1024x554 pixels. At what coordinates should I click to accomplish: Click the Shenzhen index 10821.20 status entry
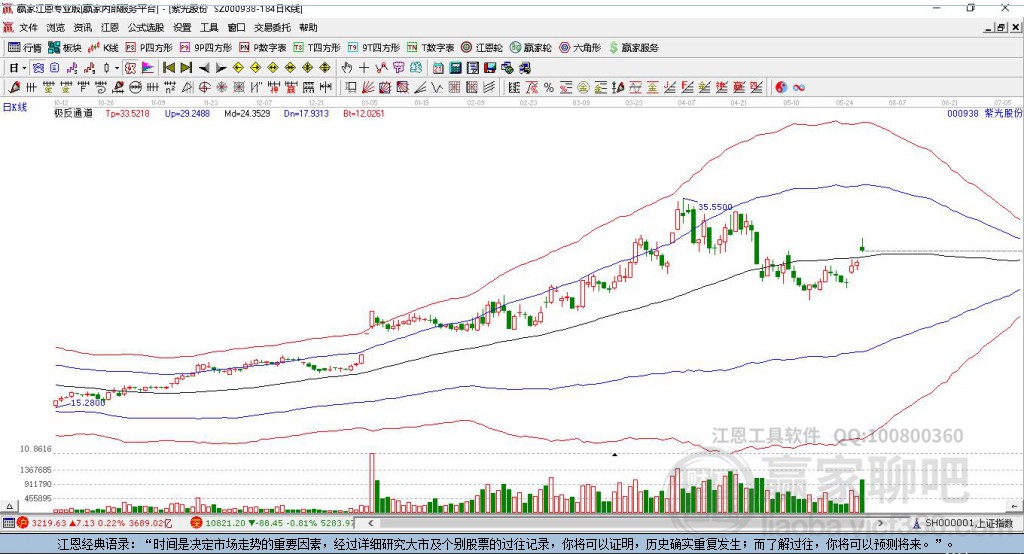272,523
